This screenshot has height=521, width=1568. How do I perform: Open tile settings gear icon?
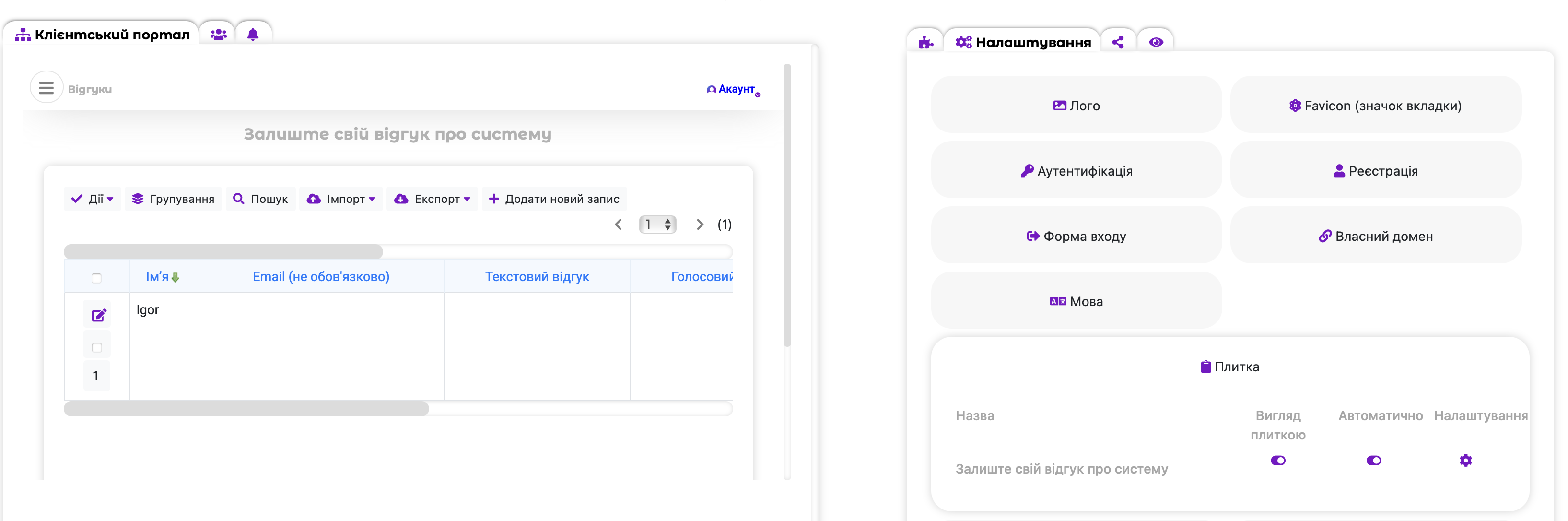(1466, 460)
